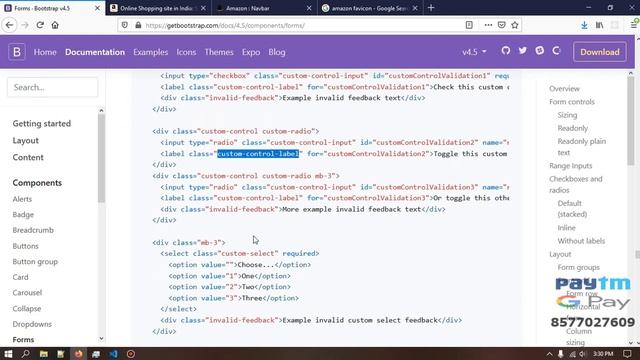Image resolution: width=640 pixels, height=360 pixels.
Task: Click the browser address bar
Action: [302, 25]
